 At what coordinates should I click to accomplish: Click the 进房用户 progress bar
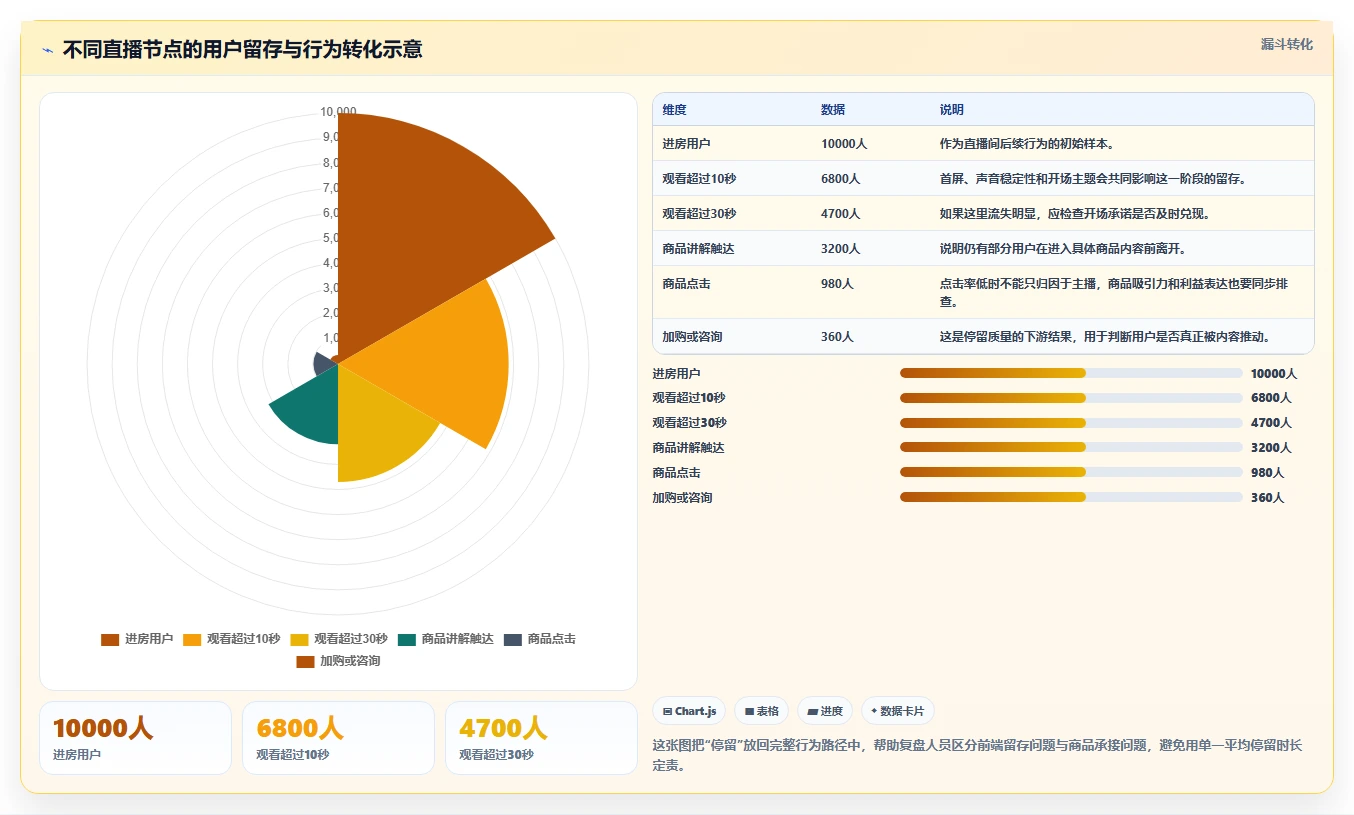coord(1071,373)
